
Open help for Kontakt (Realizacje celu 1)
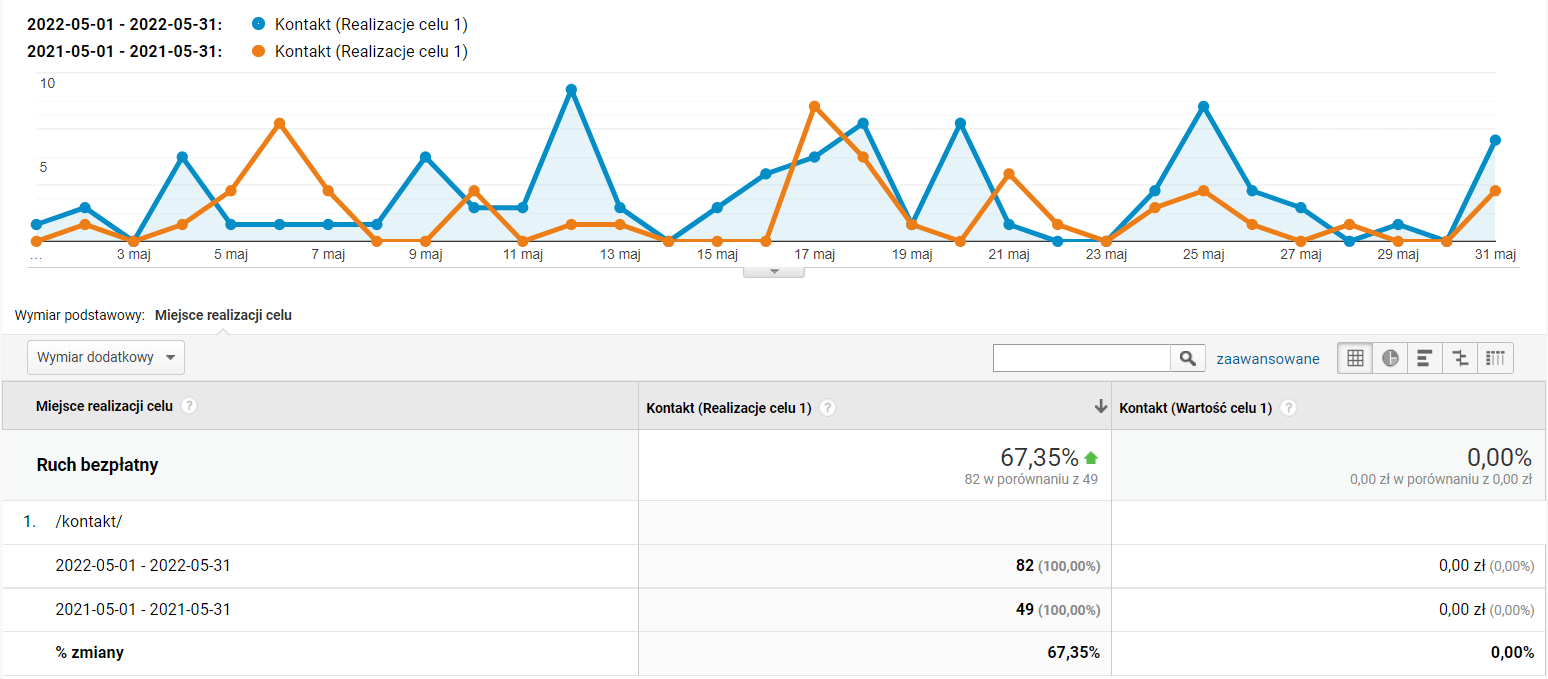tap(828, 408)
